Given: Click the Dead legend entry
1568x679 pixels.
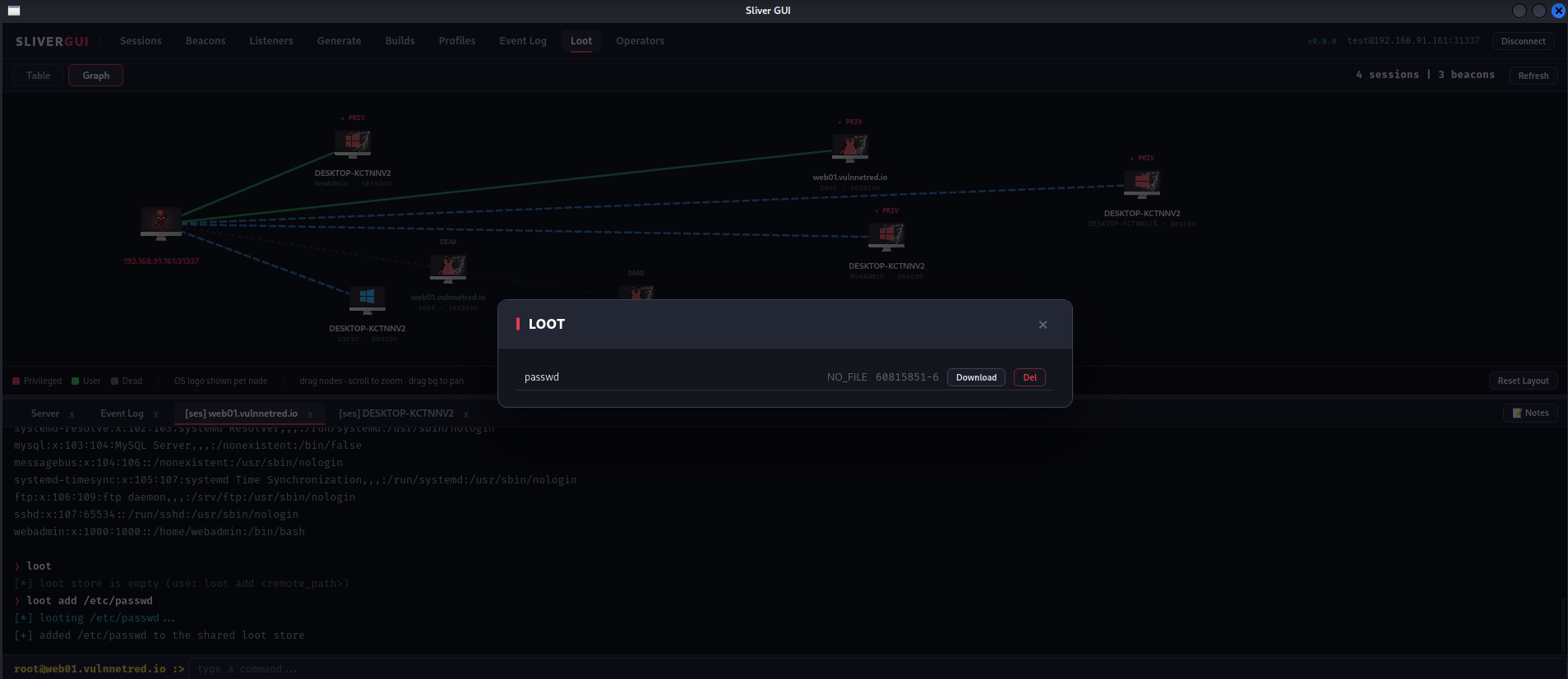Looking at the screenshot, I should click(127, 381).
